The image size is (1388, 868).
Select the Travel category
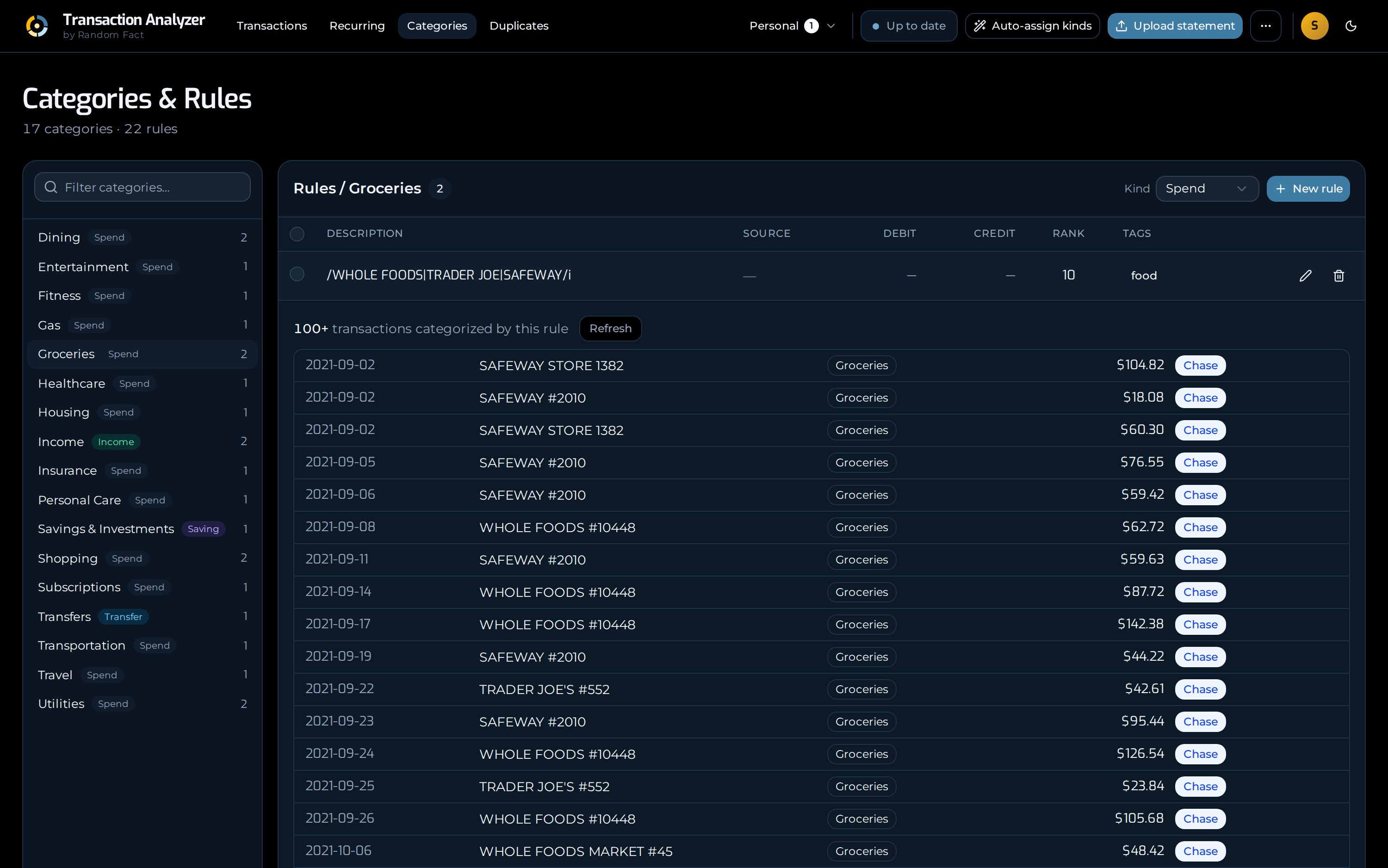point(143,675)
